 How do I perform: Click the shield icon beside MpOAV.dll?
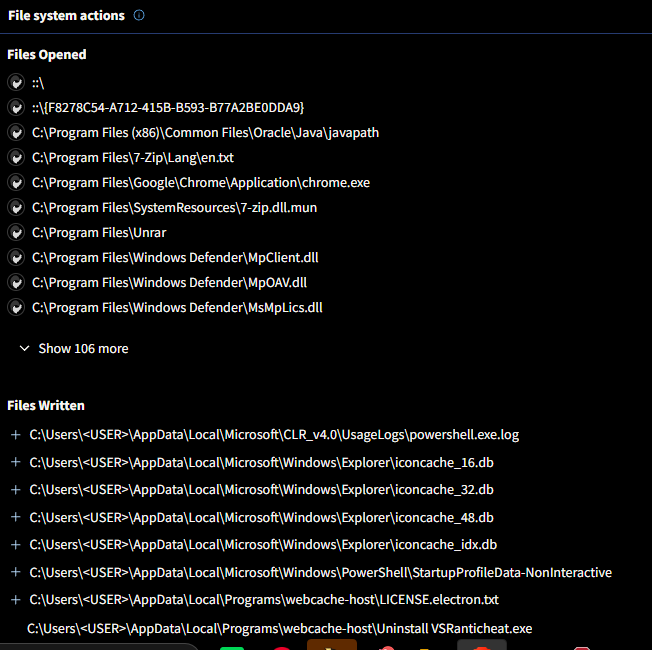pyautogui.click(x=16, y=282)
